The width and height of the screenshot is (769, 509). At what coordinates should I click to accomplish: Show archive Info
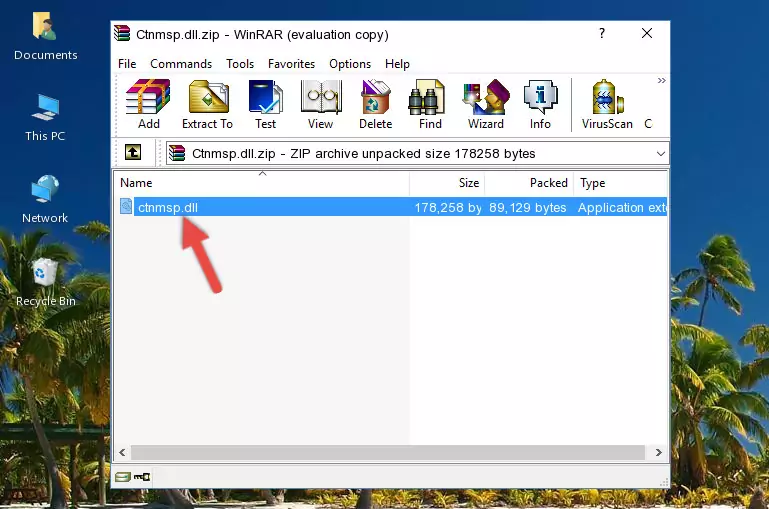click(x=540, y=104)
